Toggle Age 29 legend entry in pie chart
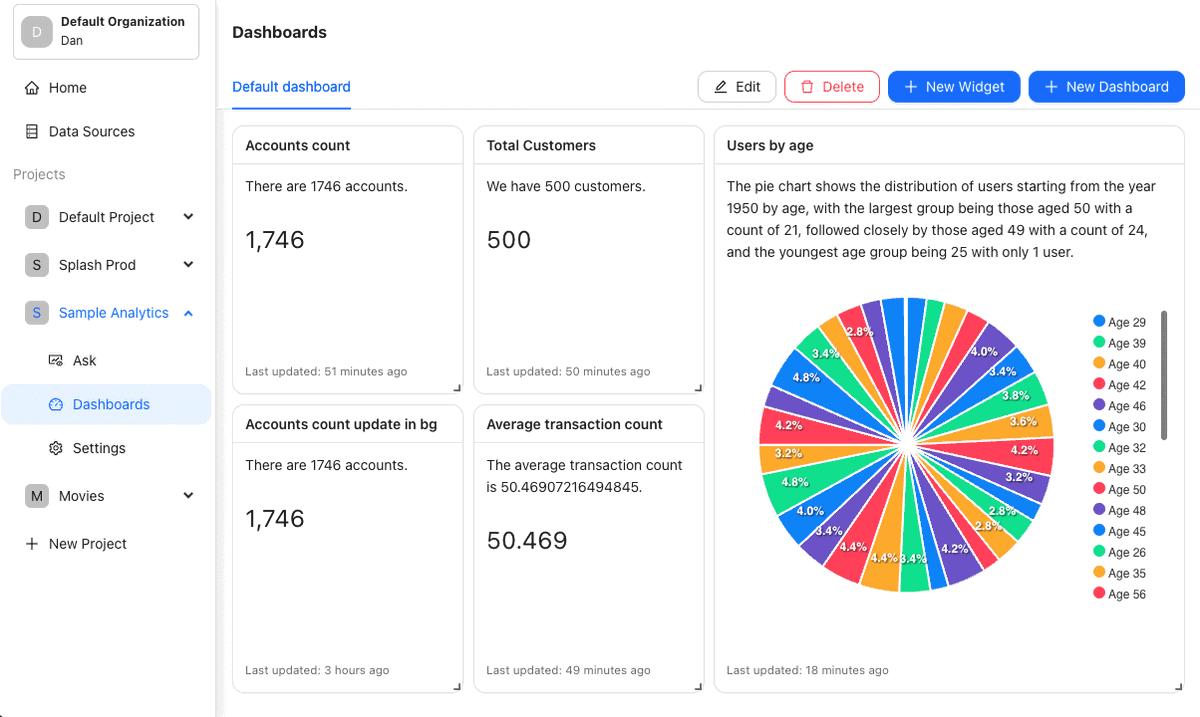 (x=1120, y=322)
